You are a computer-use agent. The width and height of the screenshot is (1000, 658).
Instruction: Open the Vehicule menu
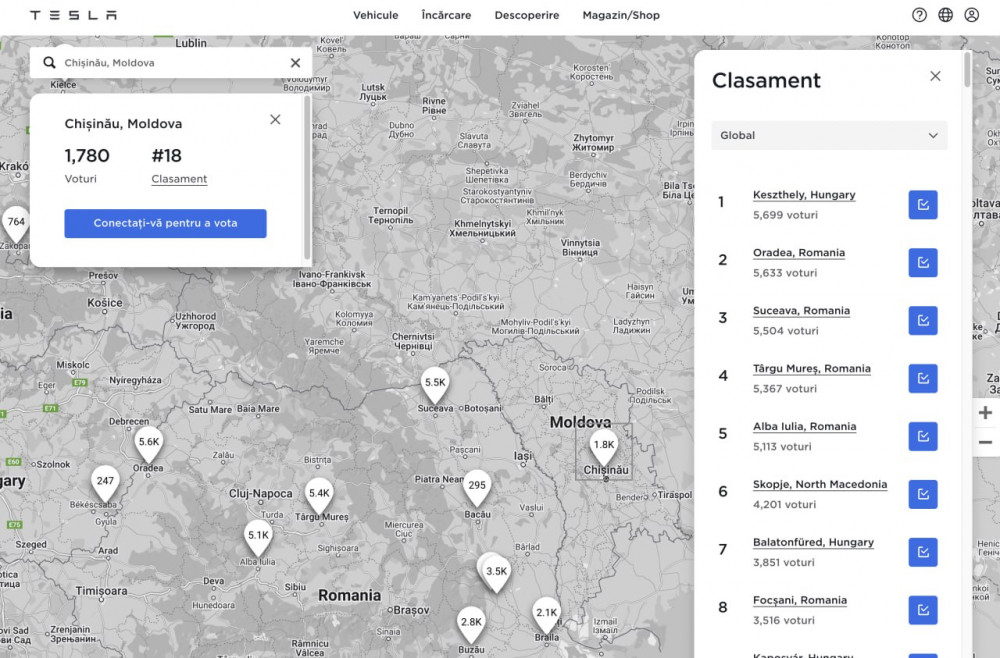pyautogui.click(x=376, y=15)
